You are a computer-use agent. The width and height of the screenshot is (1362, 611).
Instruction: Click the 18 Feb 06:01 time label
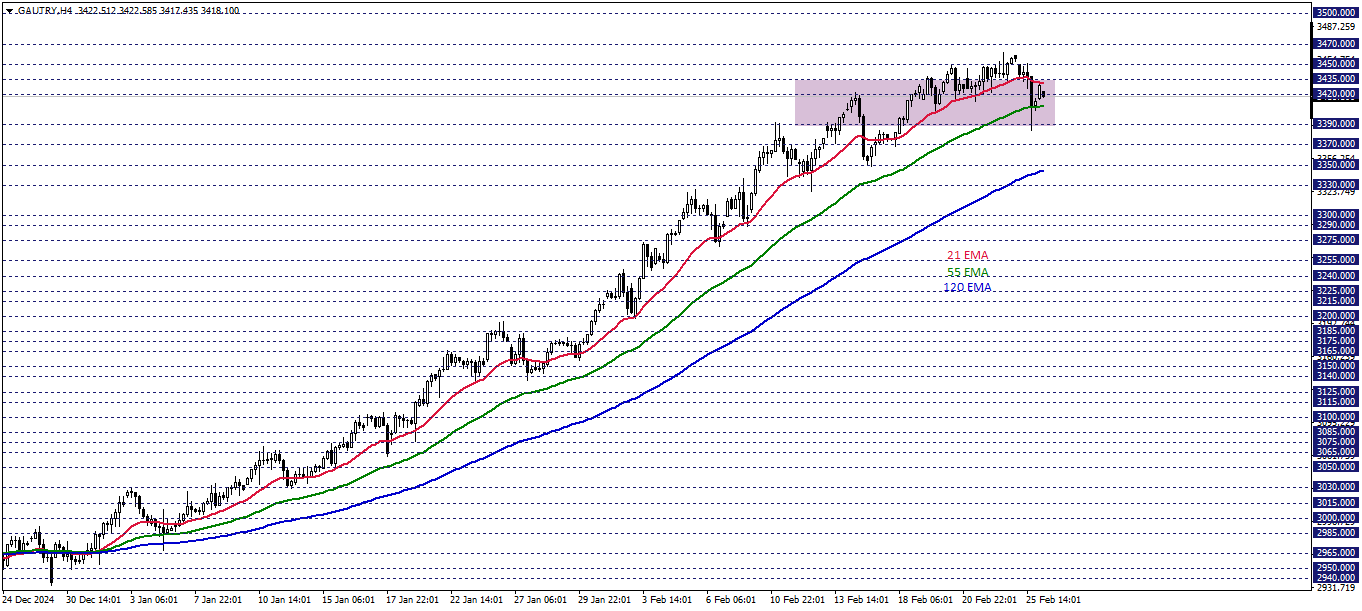coord(925,600)
